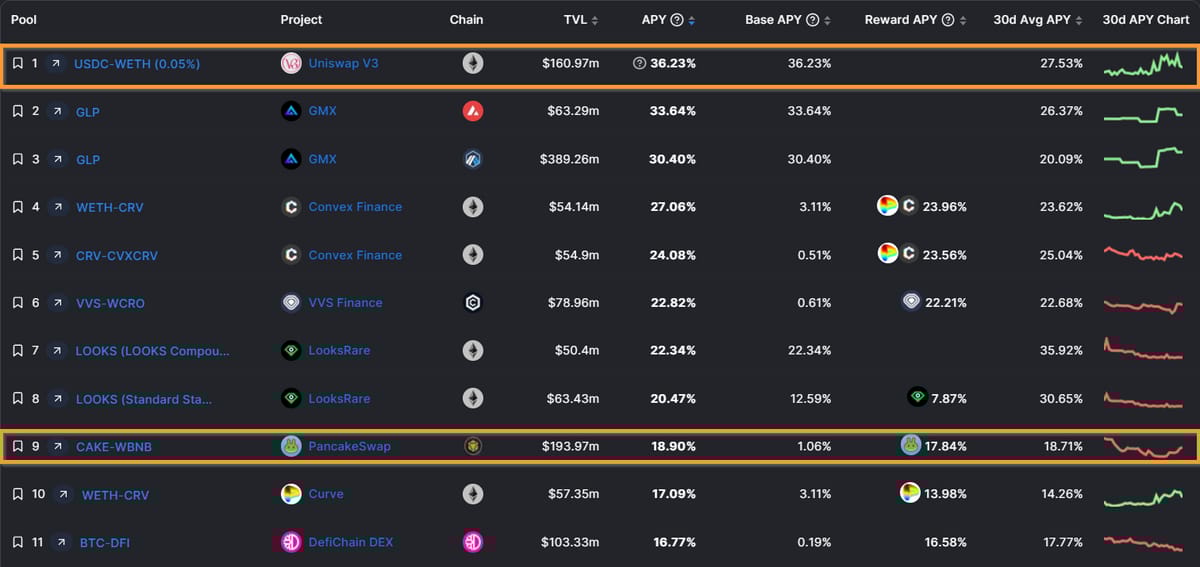Bookmark the USDC-WETH (0.05%) pool
1200x567 pixels.
(x=17, y=63)
